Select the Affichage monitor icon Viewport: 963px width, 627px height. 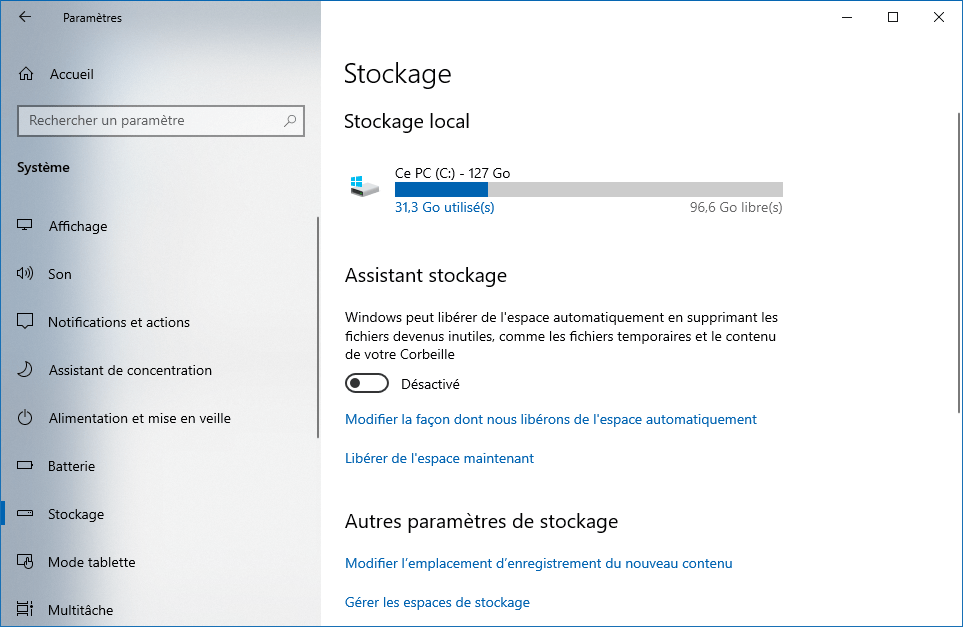[25, 225]
